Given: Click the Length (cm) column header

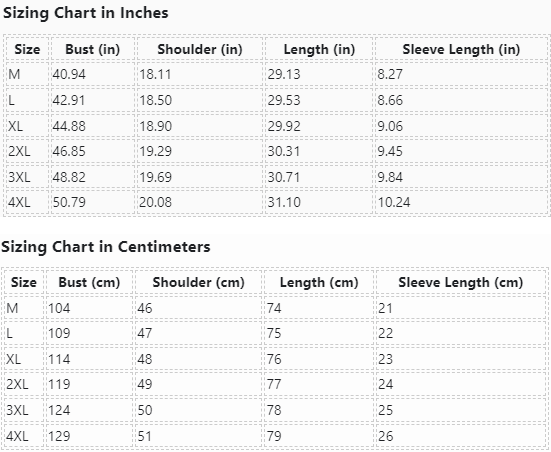Looking at the screenshot, I should (x=319, y=283).
